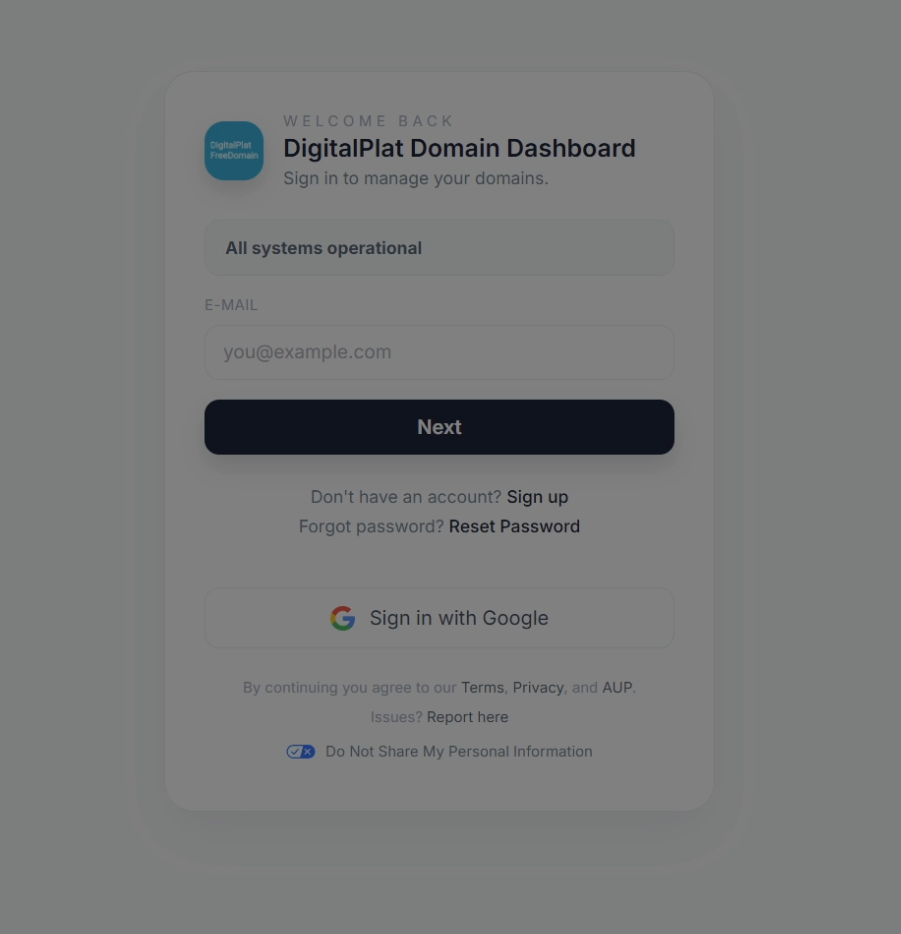Open the Terms link

(x=482, y=687)
